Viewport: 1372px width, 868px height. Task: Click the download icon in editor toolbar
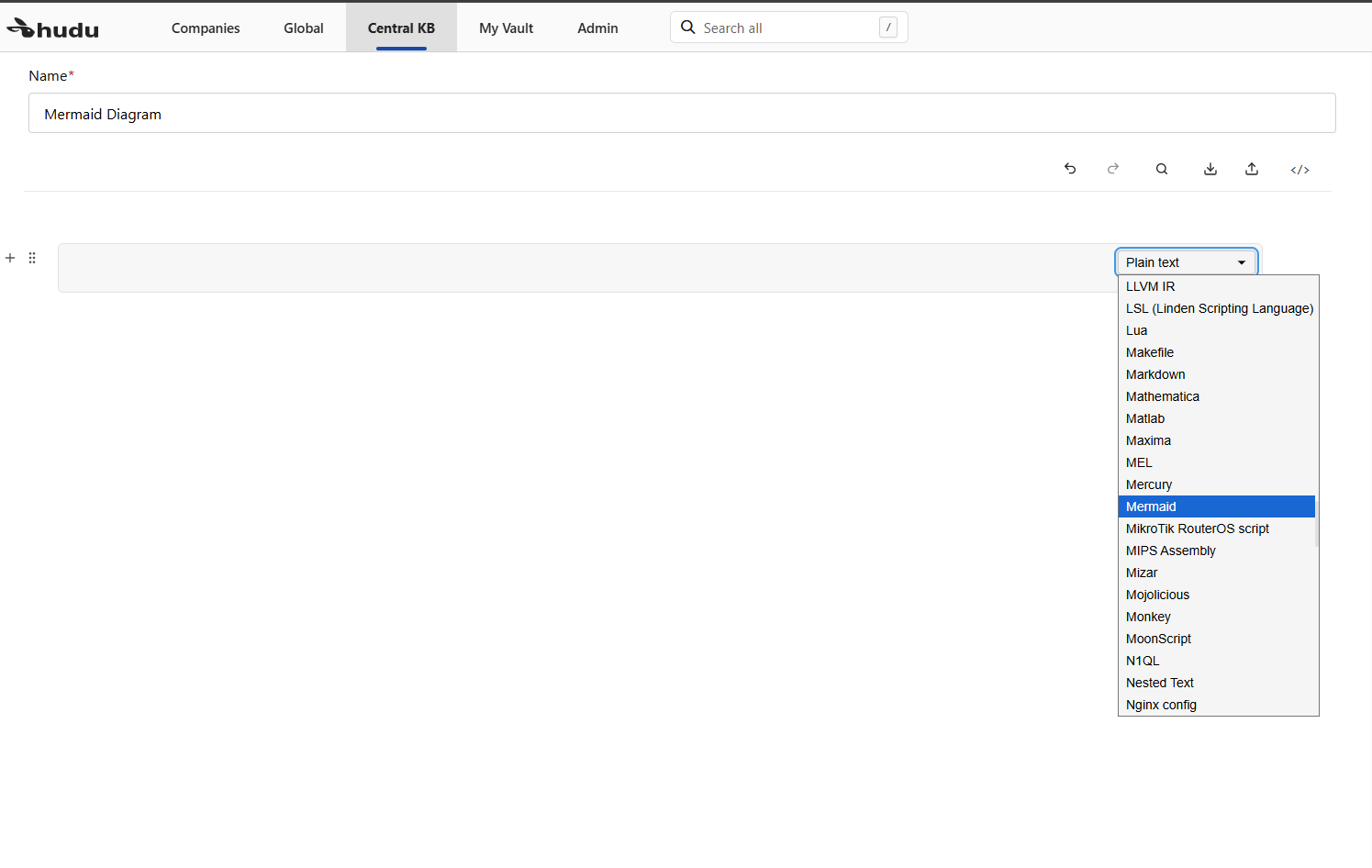(1210, 169)
